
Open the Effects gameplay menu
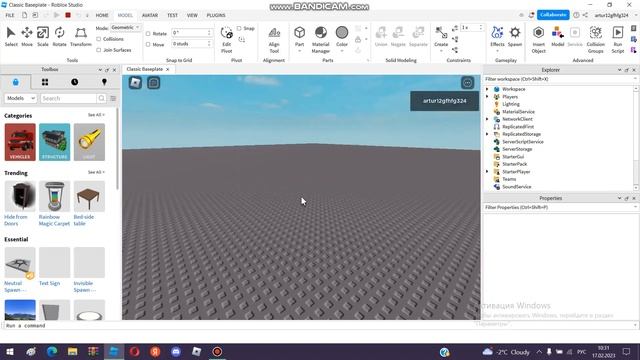point(497,36)
